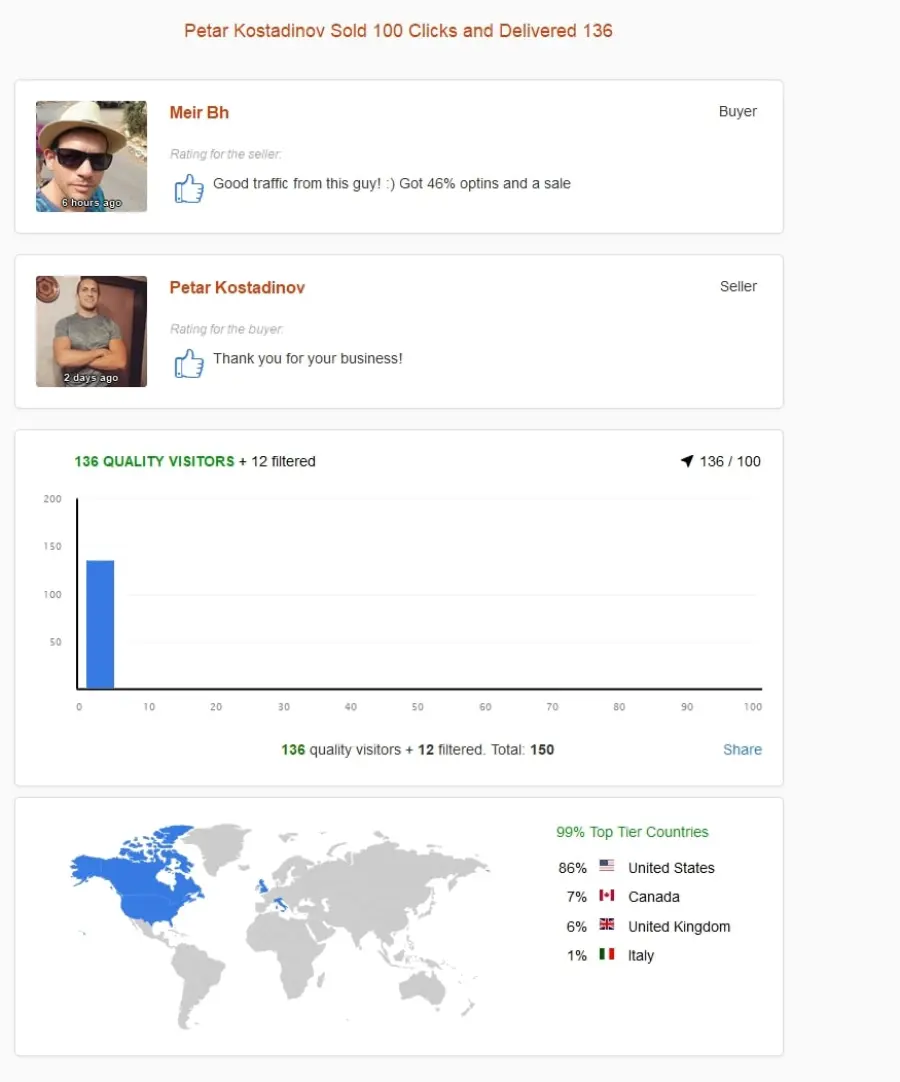Click the "Rating for the seller" label
Viewport: 900px width, 1082px height.
point(226,154)
